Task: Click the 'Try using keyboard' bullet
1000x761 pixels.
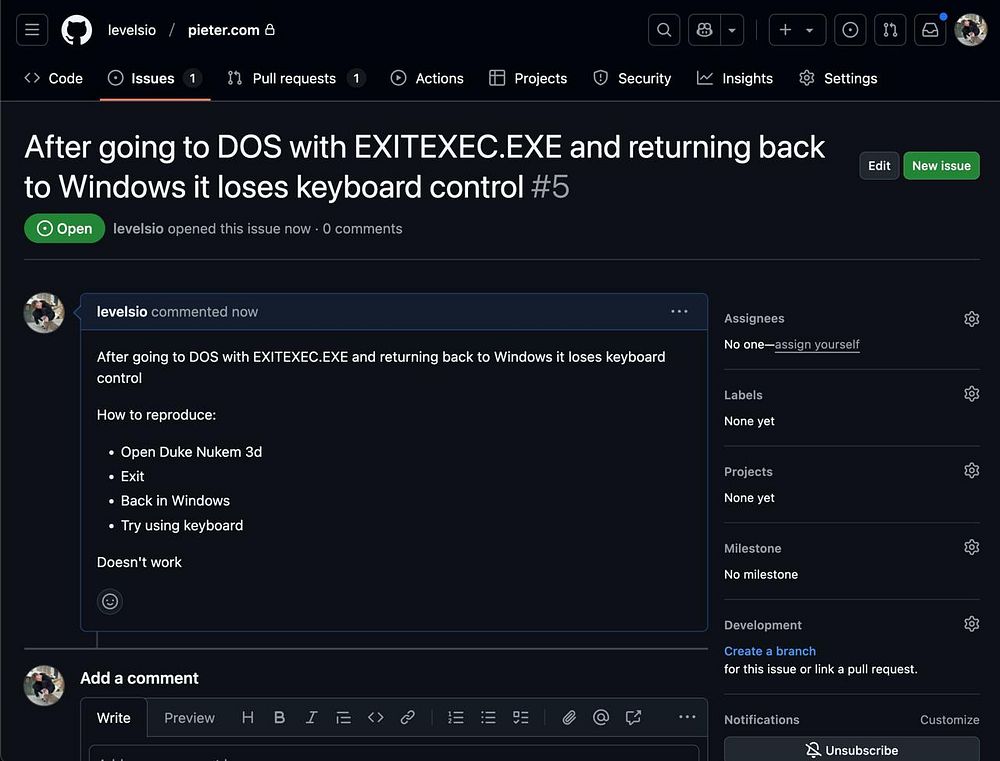Action: (182, 525)
